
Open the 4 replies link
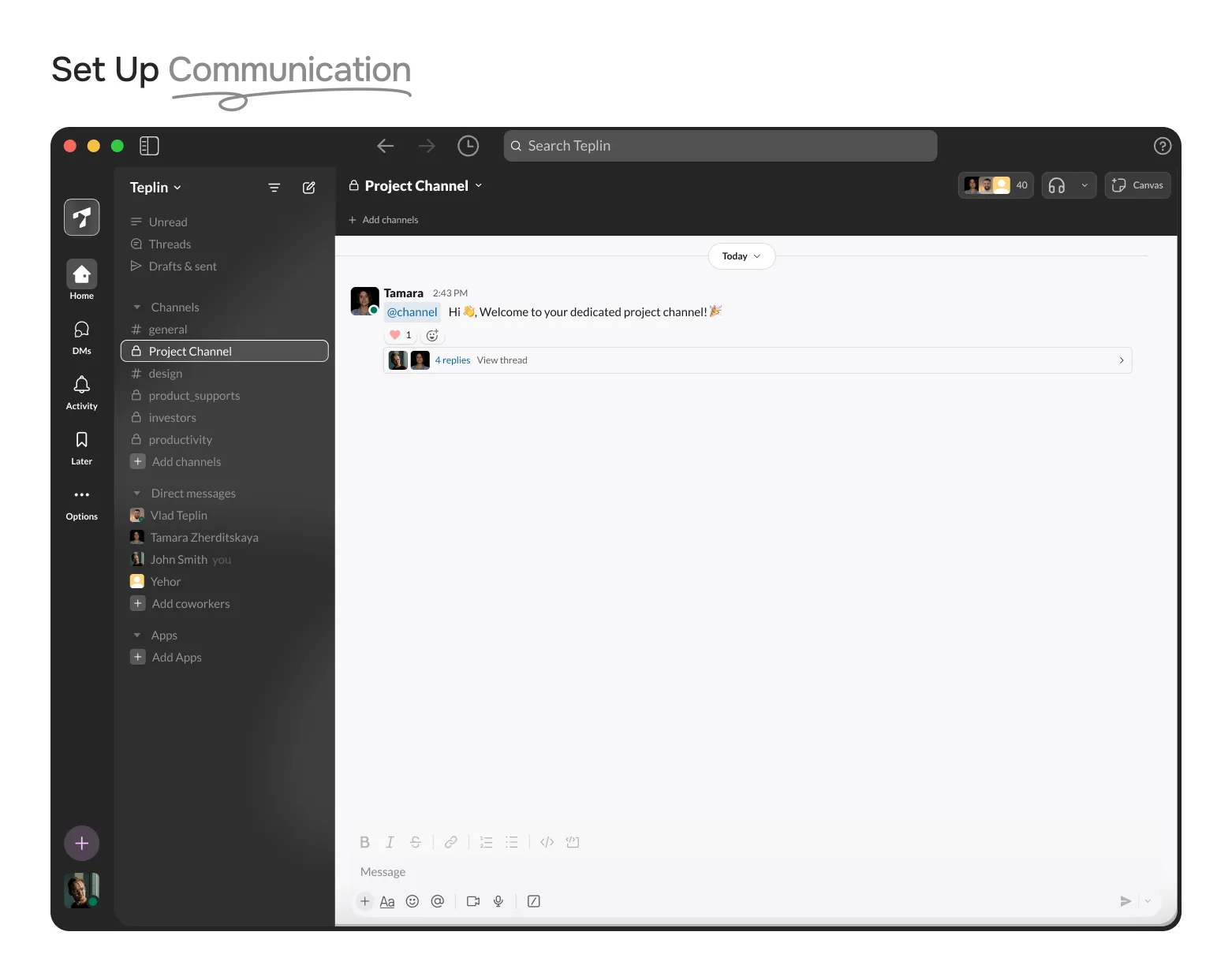click(453, 360)
